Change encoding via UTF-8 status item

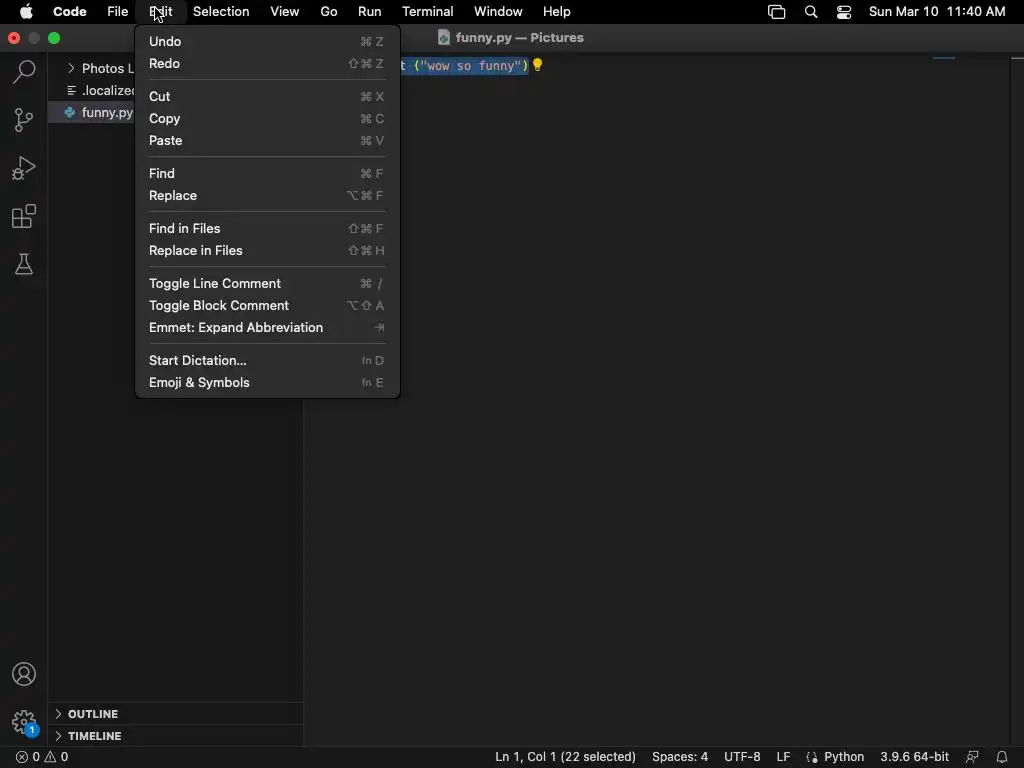click(x=743, y=757)
